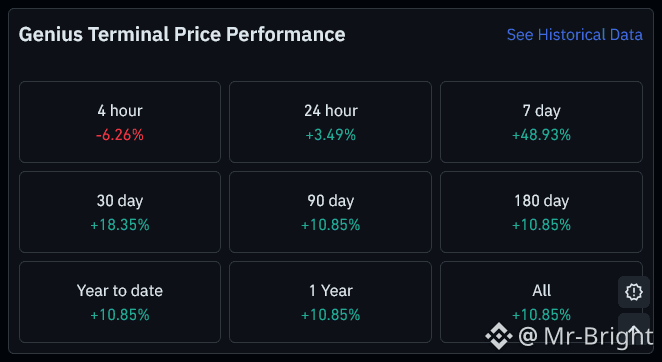Screen dimensions: 662x362
Task: Click the scroll-to-top arrow button
Action: [634, 328]
